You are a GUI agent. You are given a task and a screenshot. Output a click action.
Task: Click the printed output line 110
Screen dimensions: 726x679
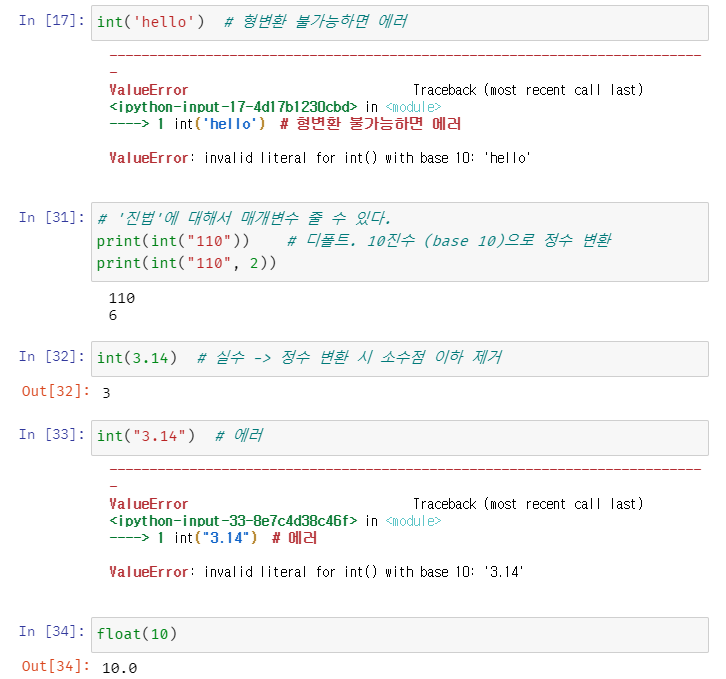(x=122, y=298)
